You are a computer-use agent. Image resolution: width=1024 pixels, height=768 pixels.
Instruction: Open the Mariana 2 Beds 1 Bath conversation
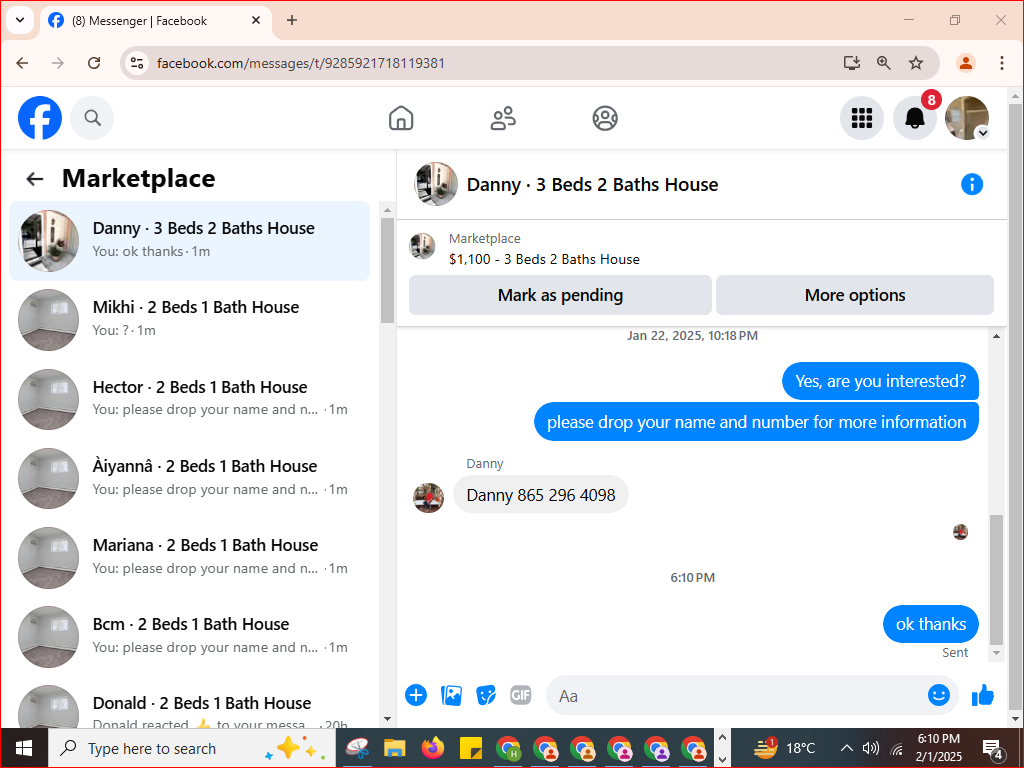pos(189,557)
